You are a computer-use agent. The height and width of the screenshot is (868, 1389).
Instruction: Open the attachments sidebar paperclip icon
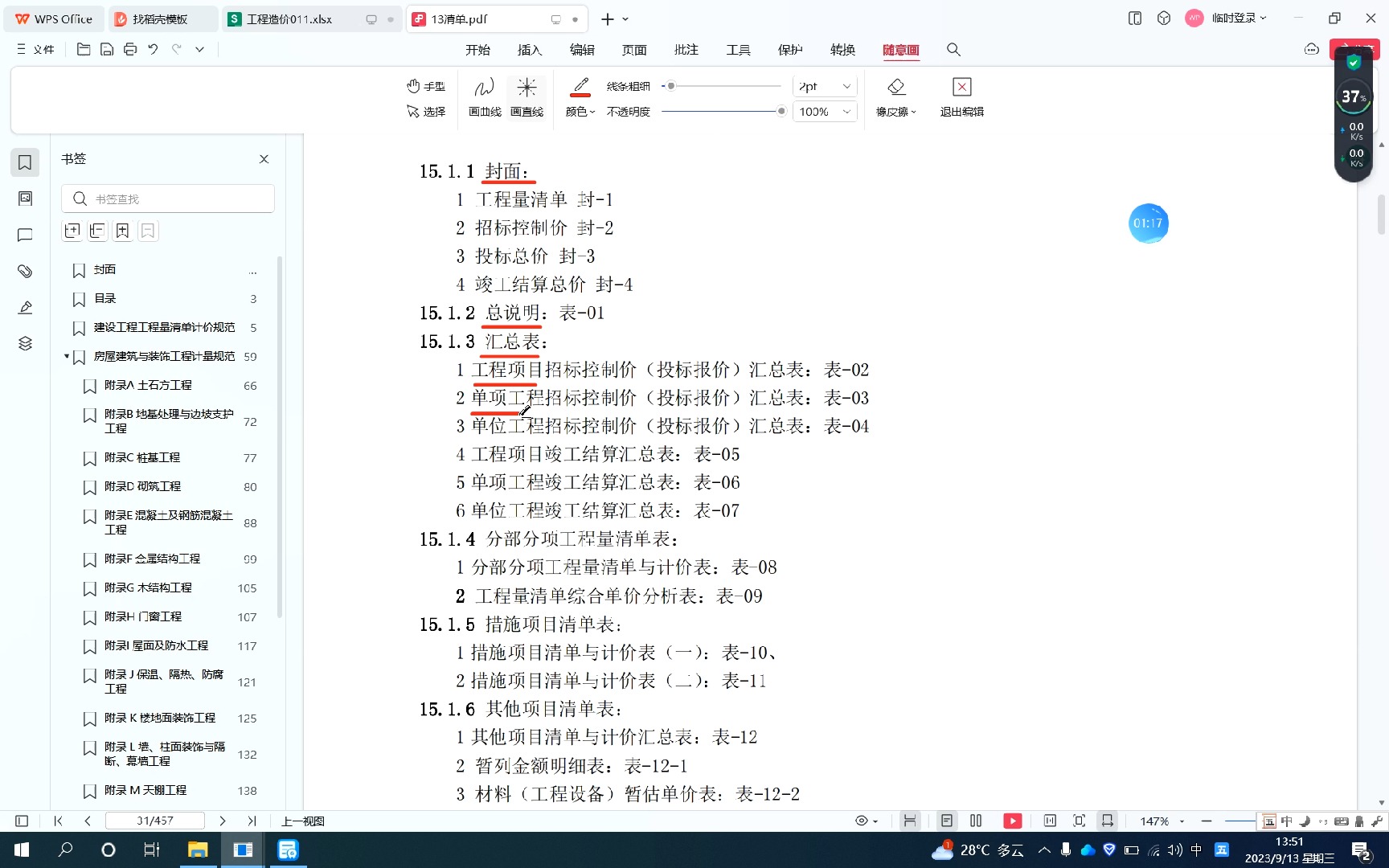point(25,271)
